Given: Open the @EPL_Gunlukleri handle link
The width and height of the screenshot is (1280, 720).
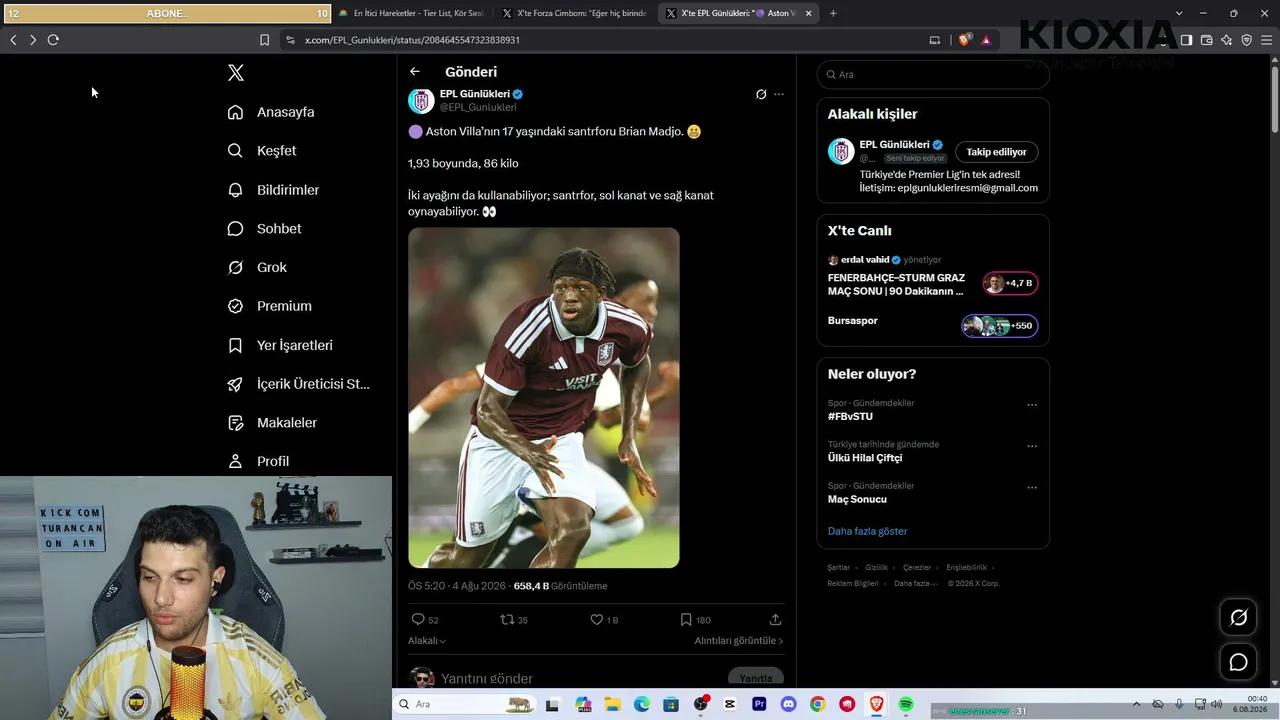Looking at the screenshot, I should (478, 108).
